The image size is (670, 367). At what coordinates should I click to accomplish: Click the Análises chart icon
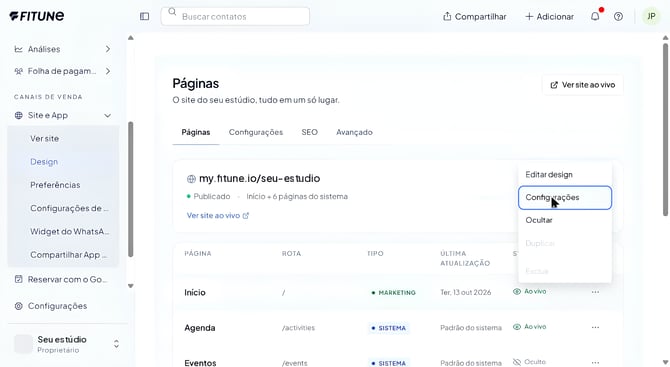(18, 49)
